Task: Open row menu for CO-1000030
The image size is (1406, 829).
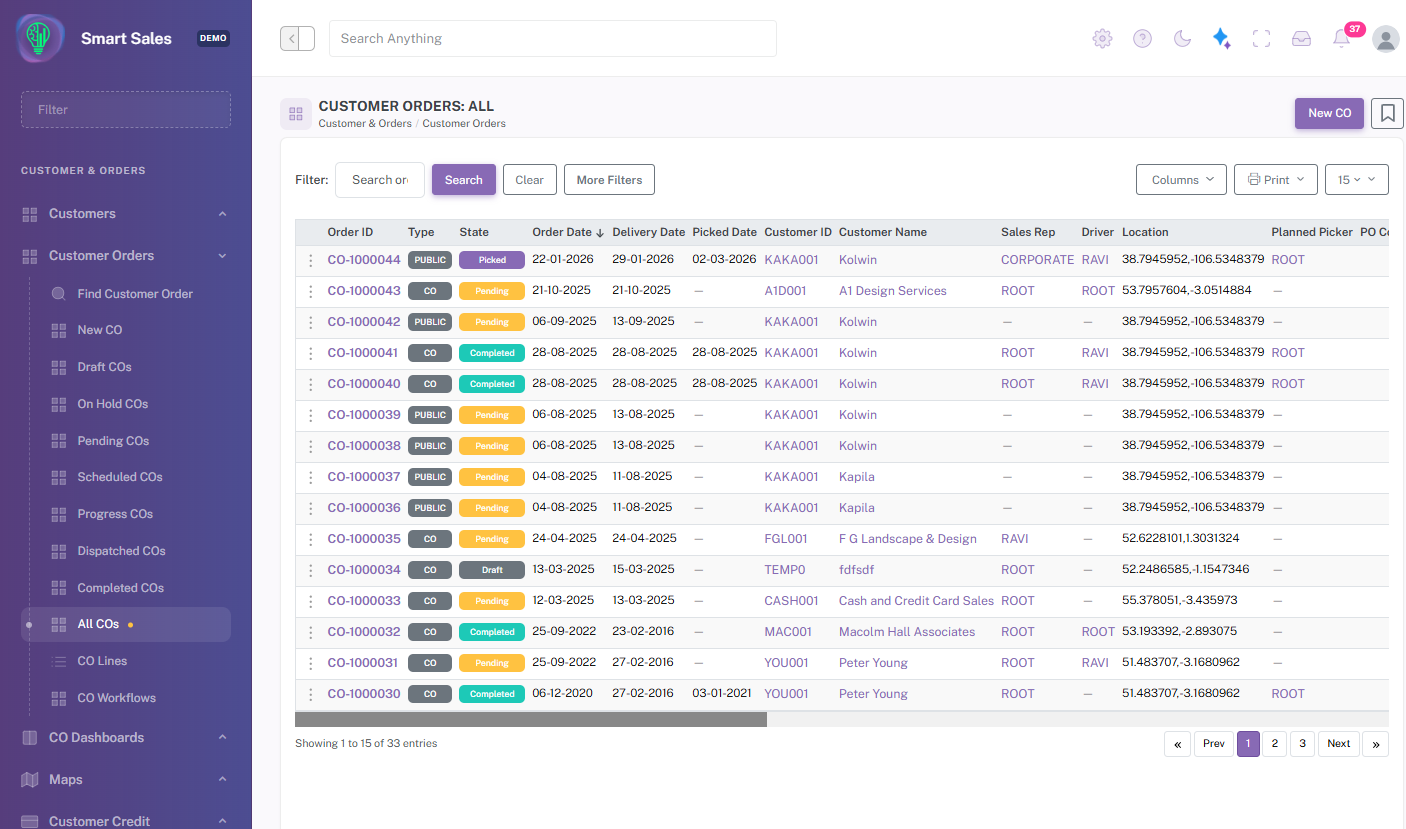Action: tap(310, 694)
